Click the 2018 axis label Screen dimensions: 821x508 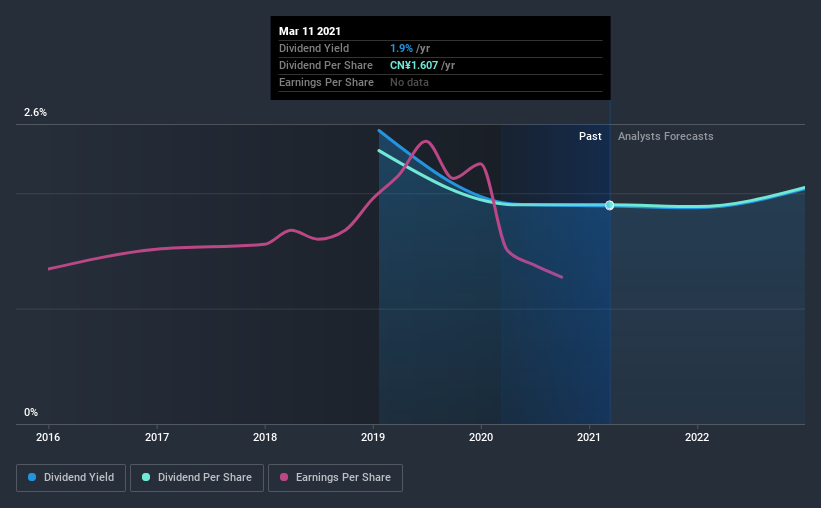point(265,437)
